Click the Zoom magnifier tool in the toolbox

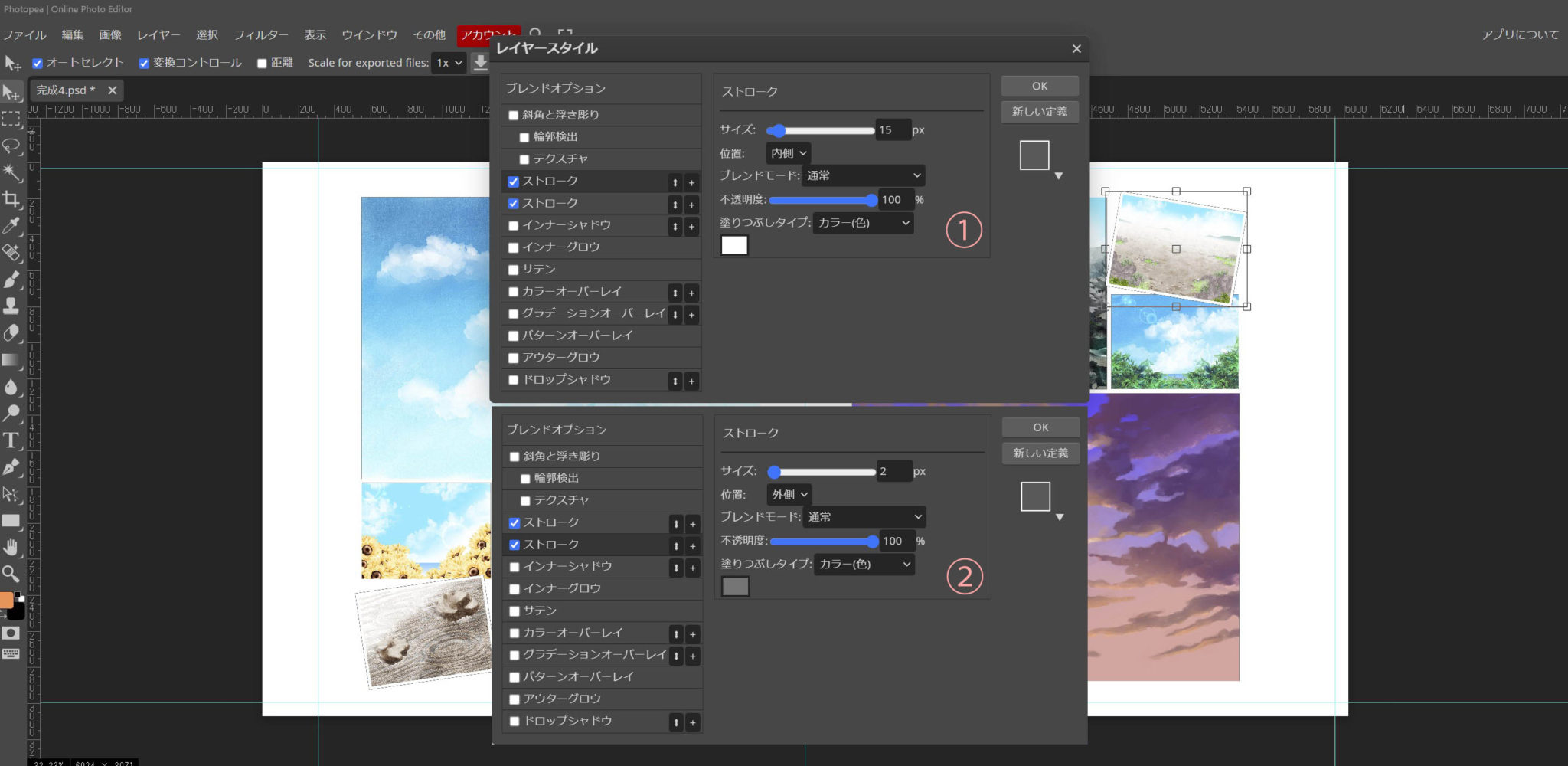point(11,574)
